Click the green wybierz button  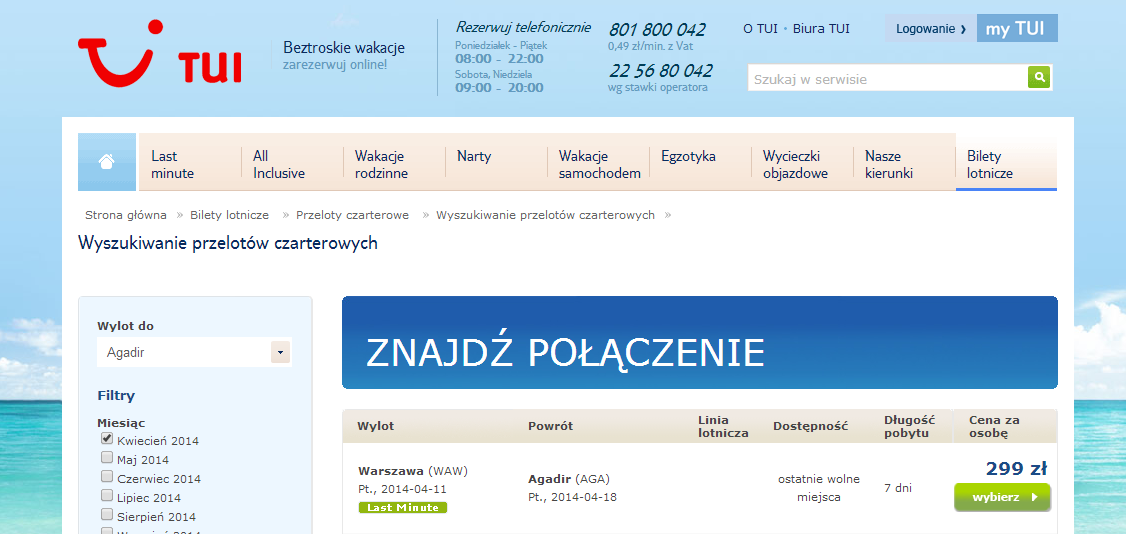point(1002,497)
